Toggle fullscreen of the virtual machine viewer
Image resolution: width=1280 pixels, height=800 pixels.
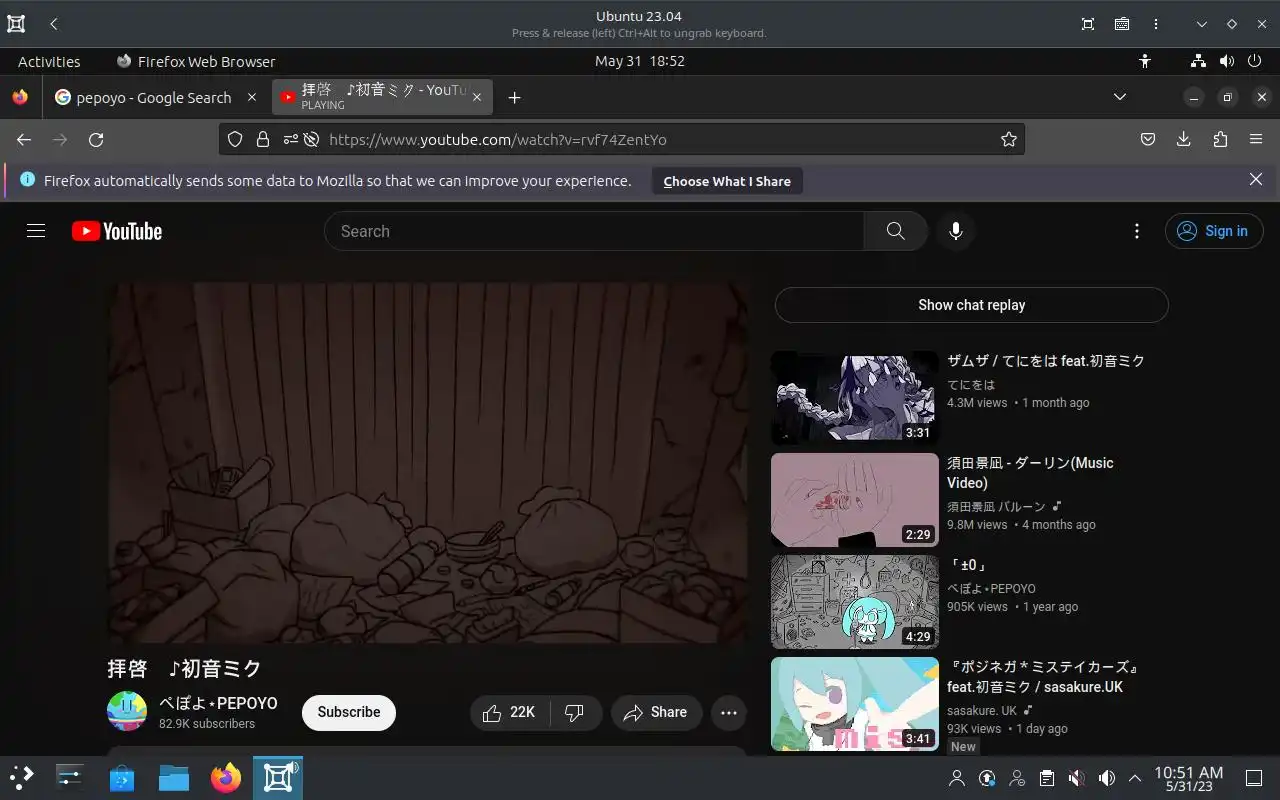1088,24
